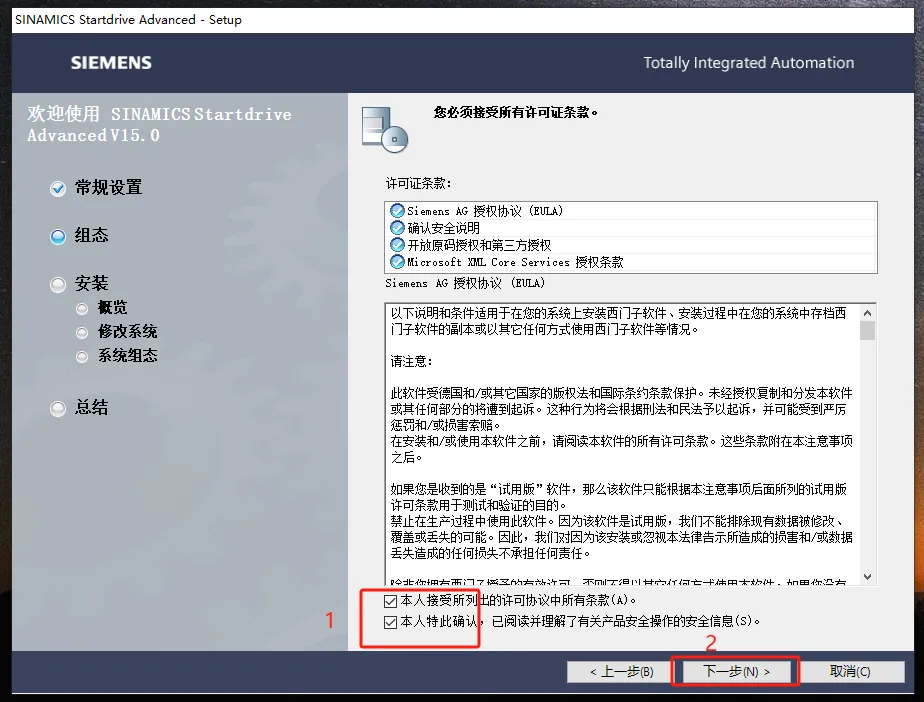Go back with the 上一步(B) button
The image size is (924, 702).
(621, 671)
